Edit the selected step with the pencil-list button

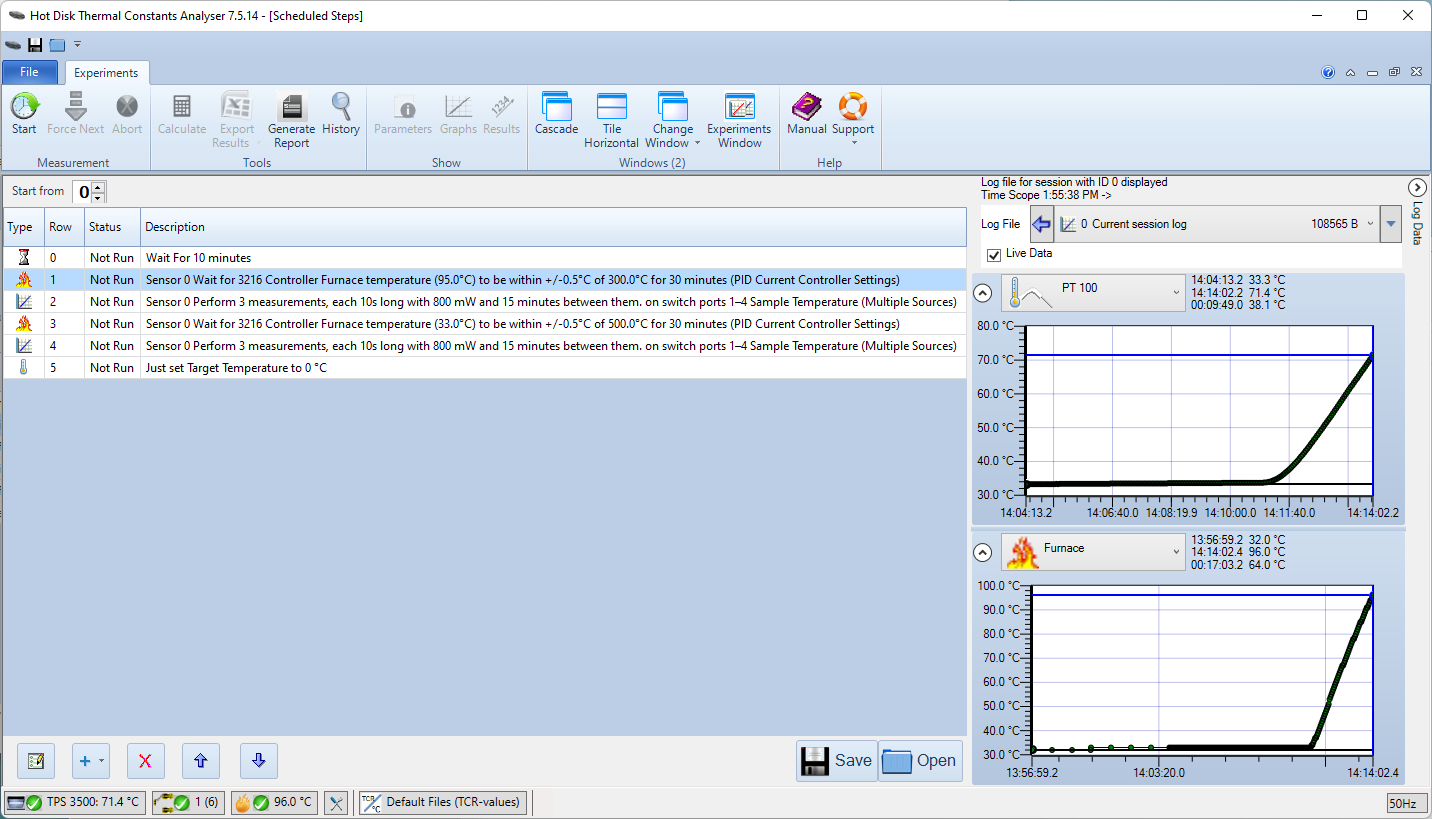coord(36,761)
